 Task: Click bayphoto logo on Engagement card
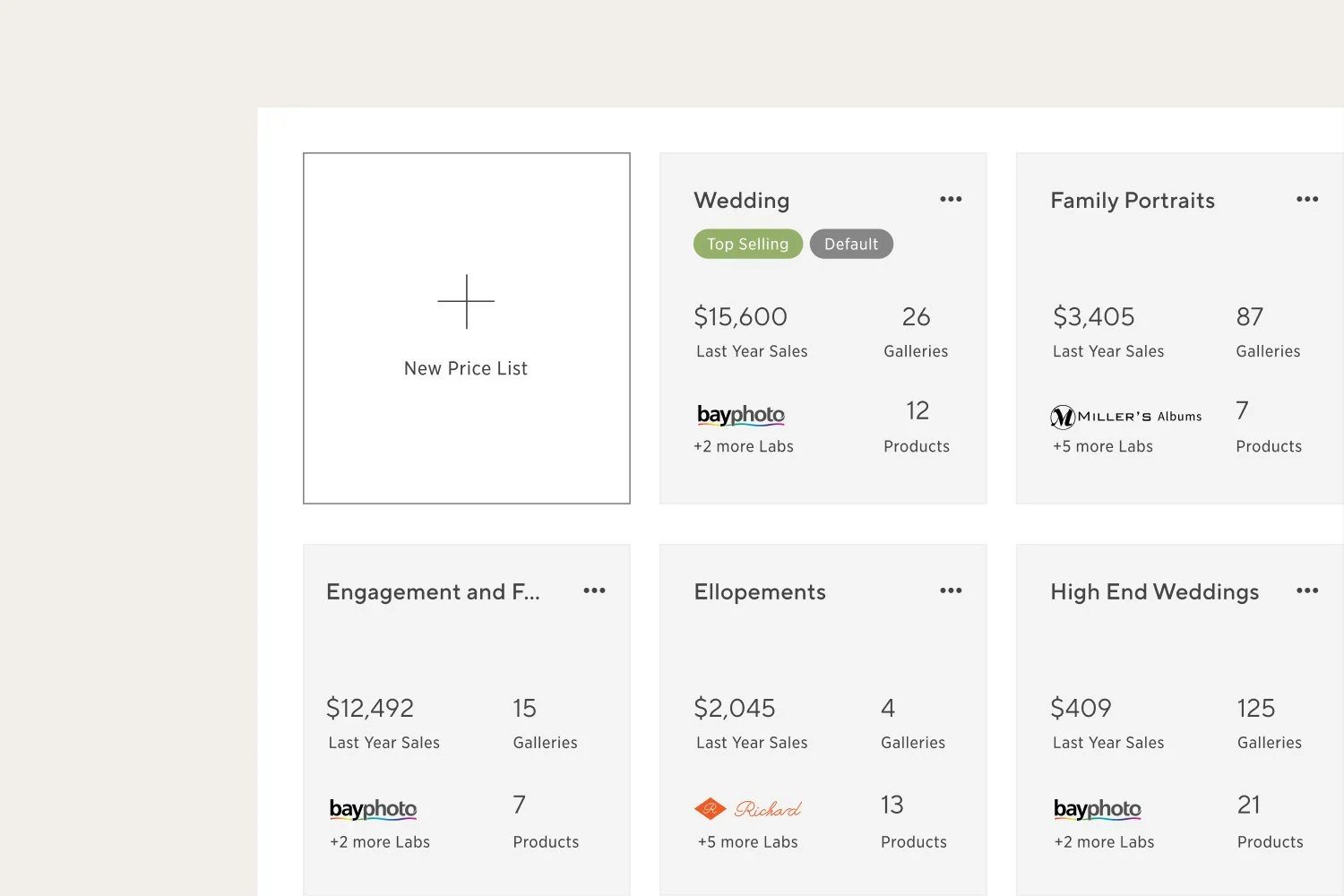point(373,809)
